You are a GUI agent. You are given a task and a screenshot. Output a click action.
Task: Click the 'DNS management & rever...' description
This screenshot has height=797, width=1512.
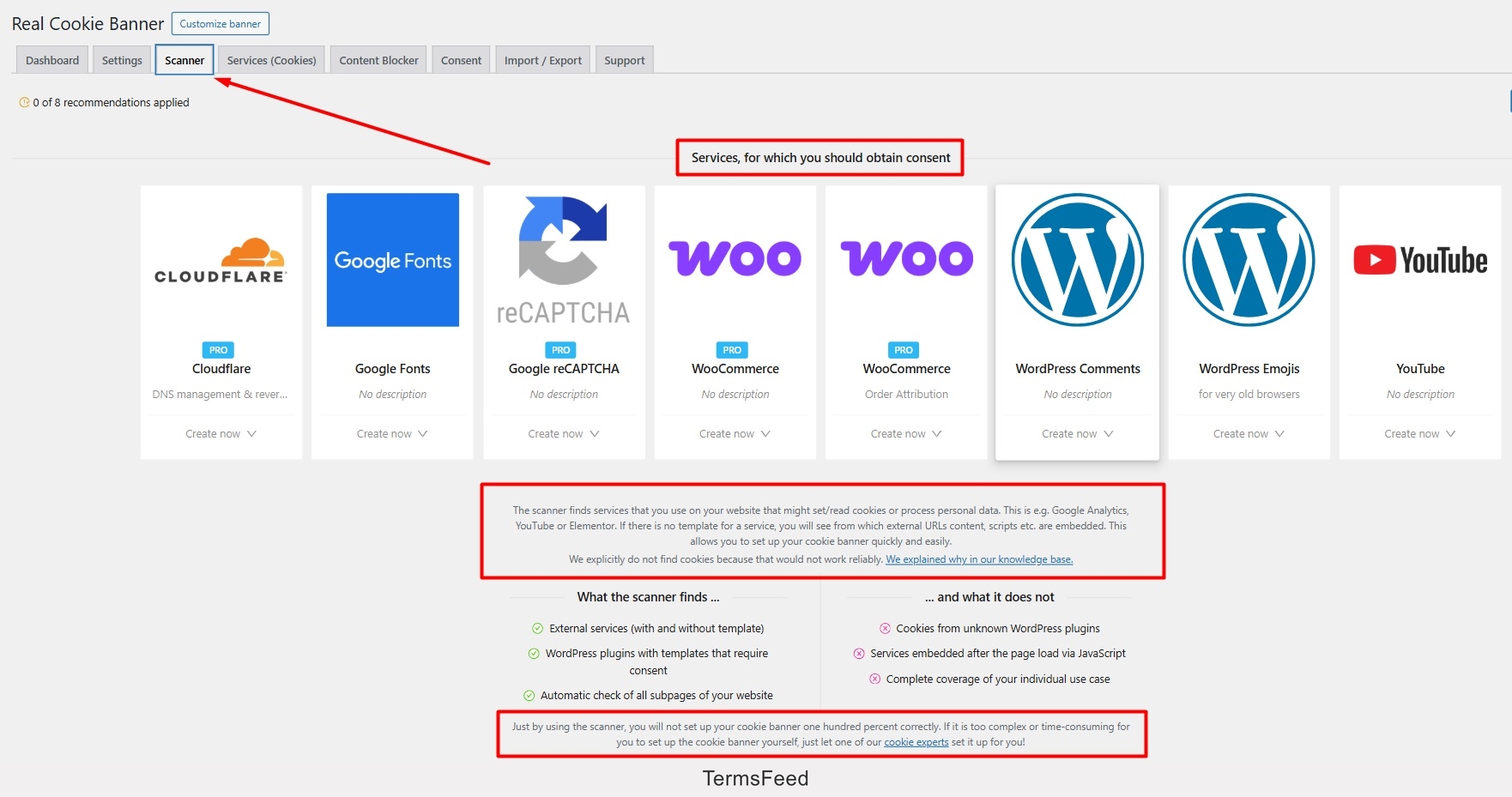[x=220, y=395]
